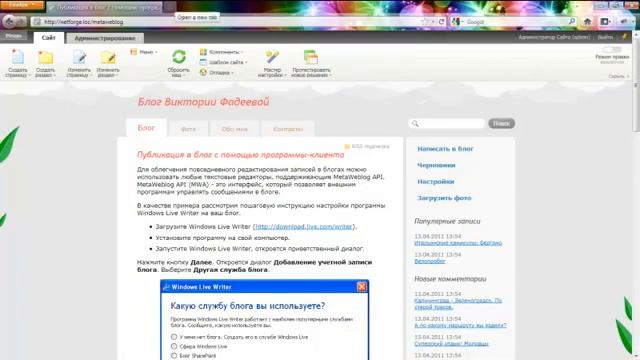Open a new browser tab
The image size is (640, 360).
click(171, 7)
